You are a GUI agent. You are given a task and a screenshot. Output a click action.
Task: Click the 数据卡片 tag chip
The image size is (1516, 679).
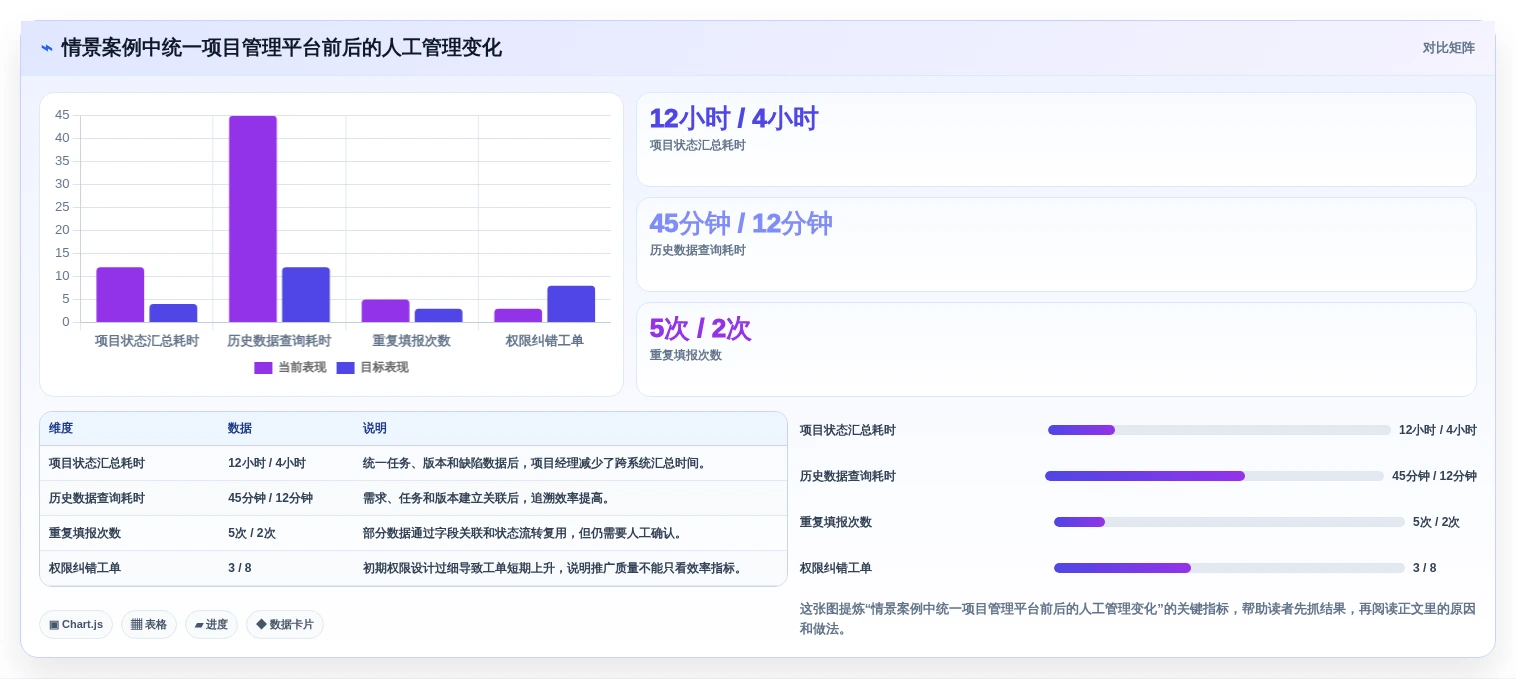[x=285, y=624]
